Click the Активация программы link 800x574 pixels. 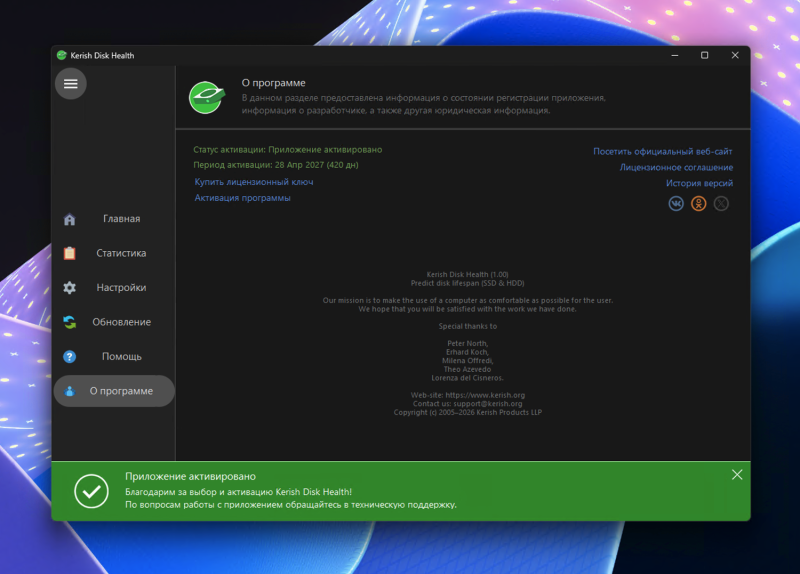242,198
